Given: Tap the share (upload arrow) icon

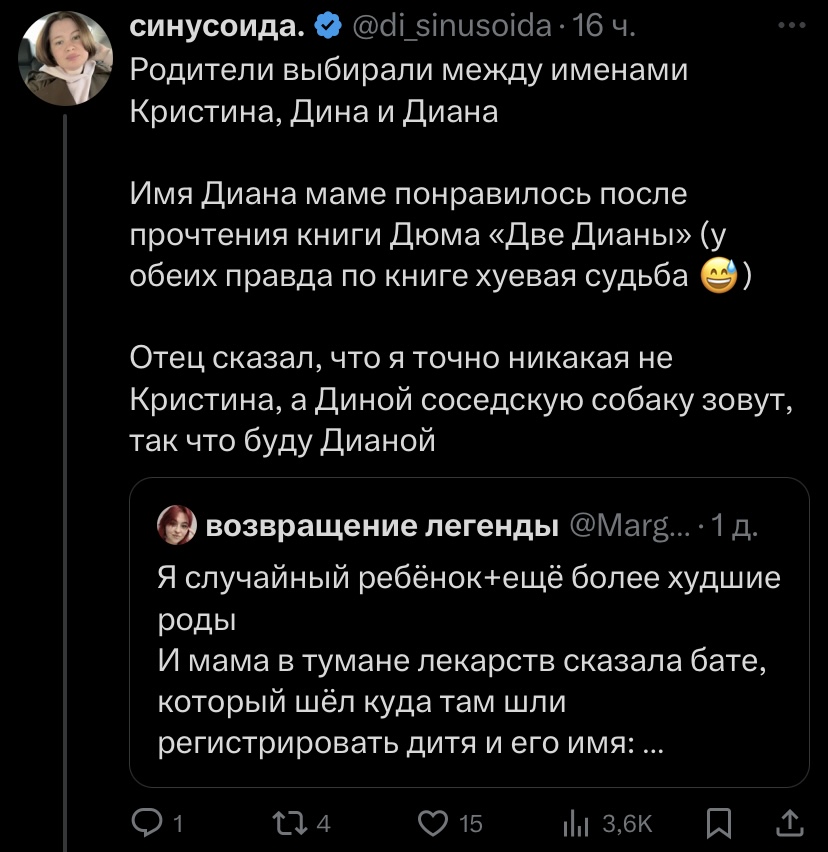Looking at the screenshot, I should [788, 822].
